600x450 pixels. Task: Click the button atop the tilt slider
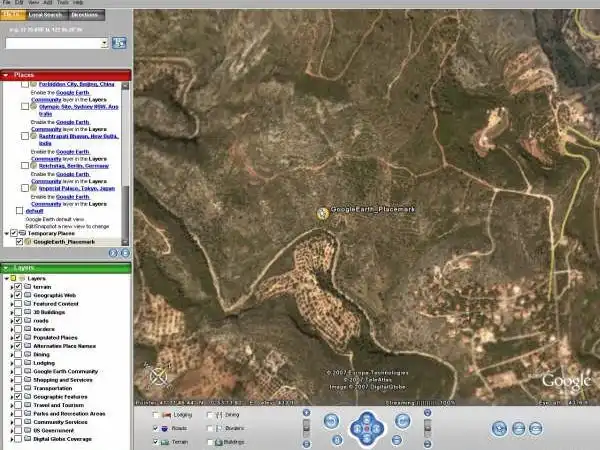click(427, 412)
